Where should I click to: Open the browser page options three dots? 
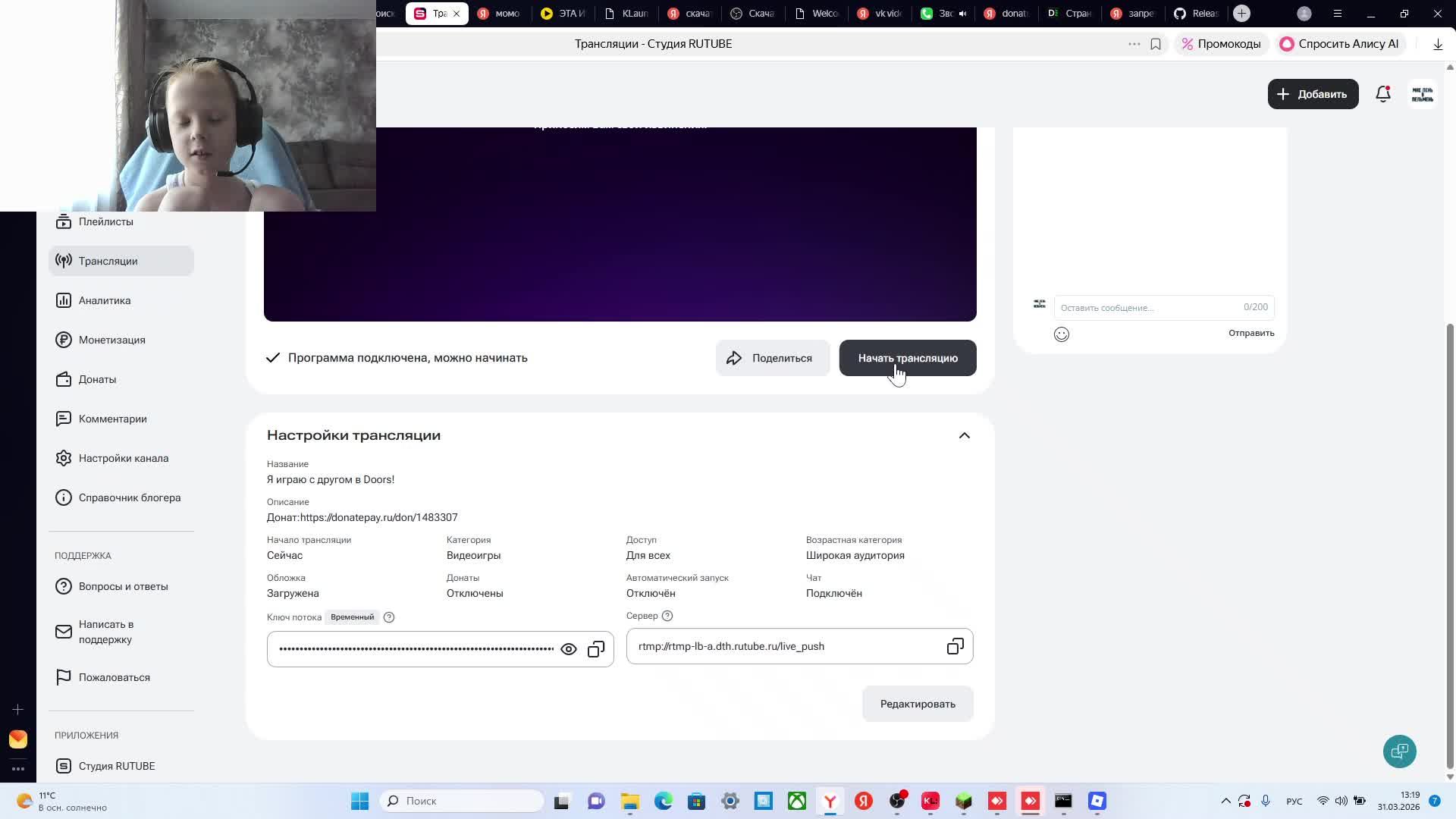coord(1134,44)
